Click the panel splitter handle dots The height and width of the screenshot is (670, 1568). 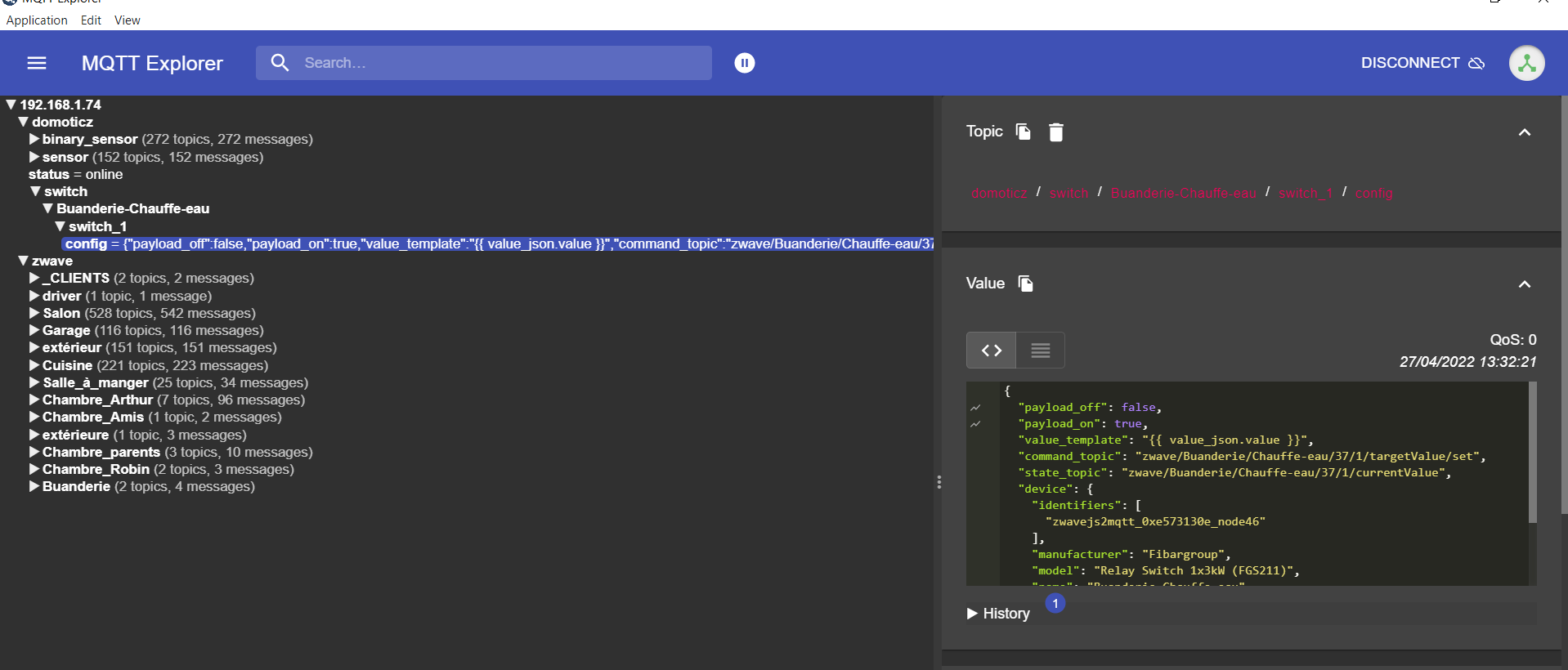pyautogui.click(x=939, y=482)
